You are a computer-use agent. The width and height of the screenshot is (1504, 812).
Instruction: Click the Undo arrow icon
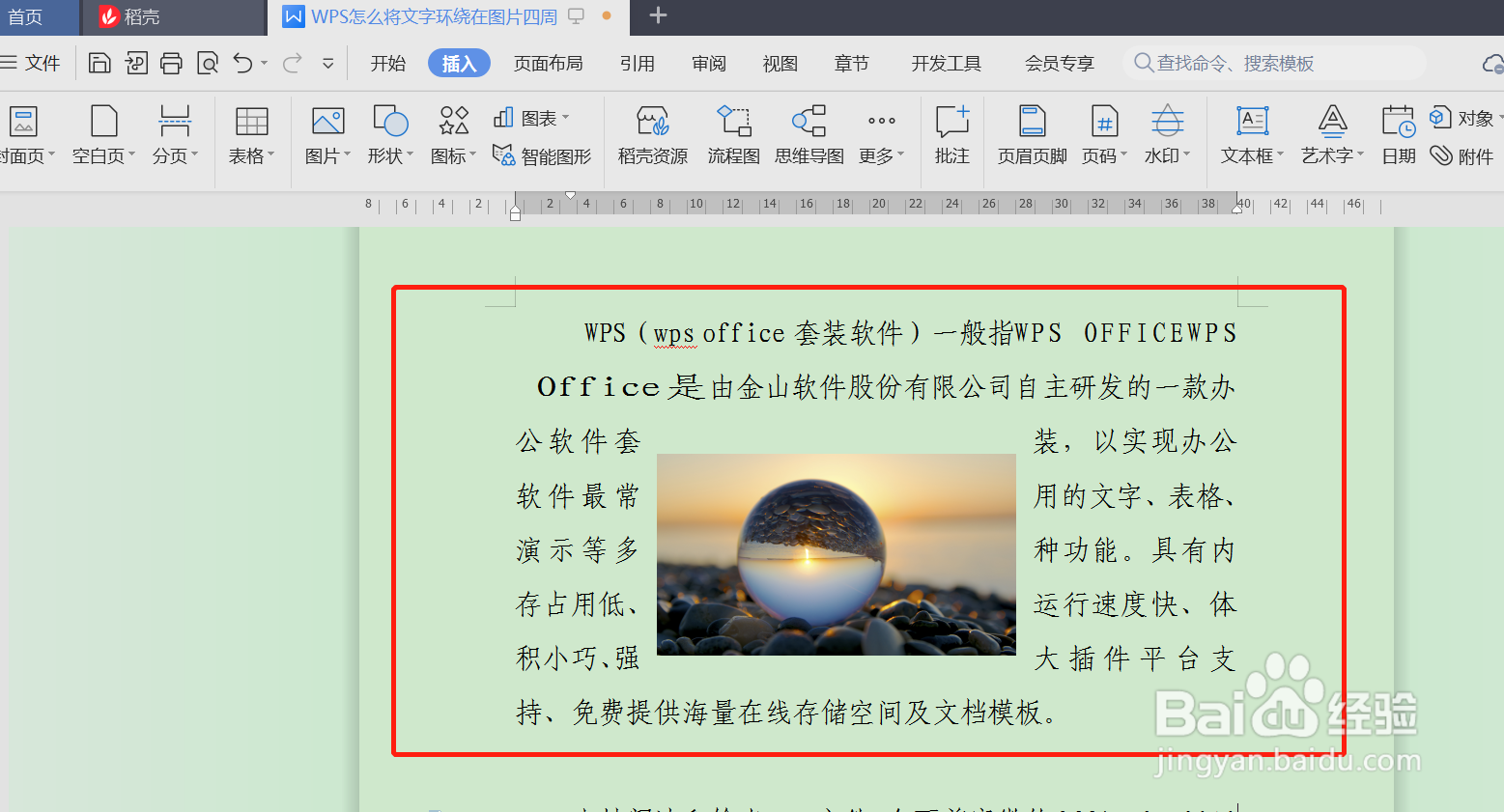point(242,64)
